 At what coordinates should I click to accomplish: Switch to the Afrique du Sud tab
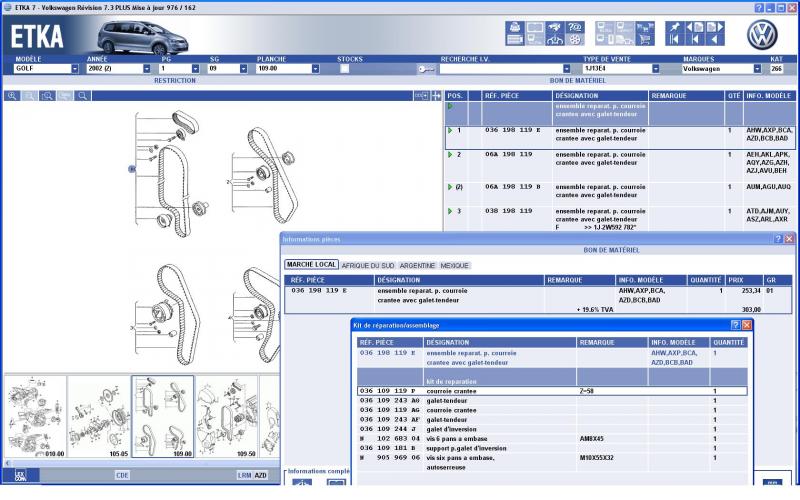(x=368, y=266)
